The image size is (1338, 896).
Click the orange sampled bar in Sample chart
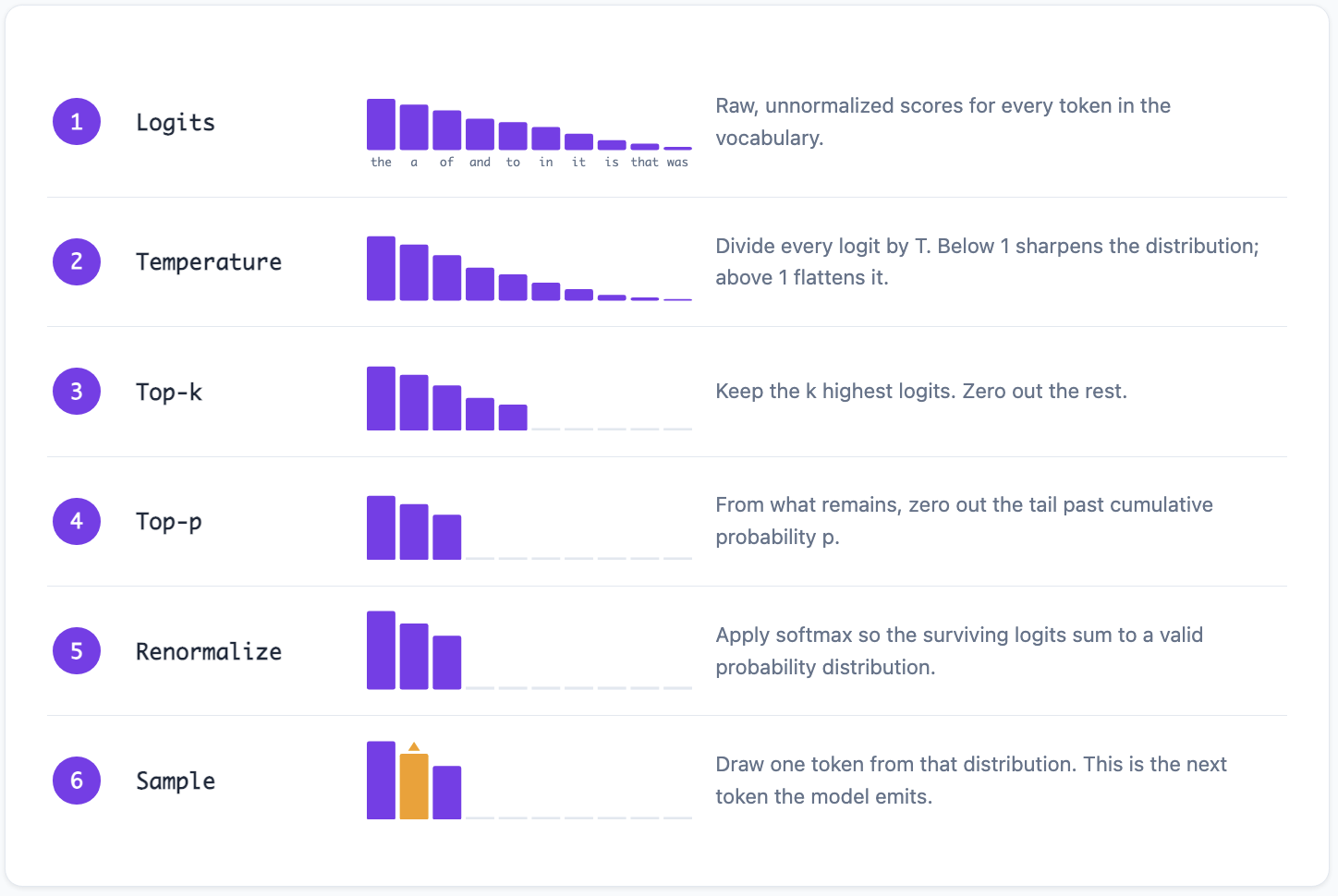pyautogui.click(x=414, y=786)
